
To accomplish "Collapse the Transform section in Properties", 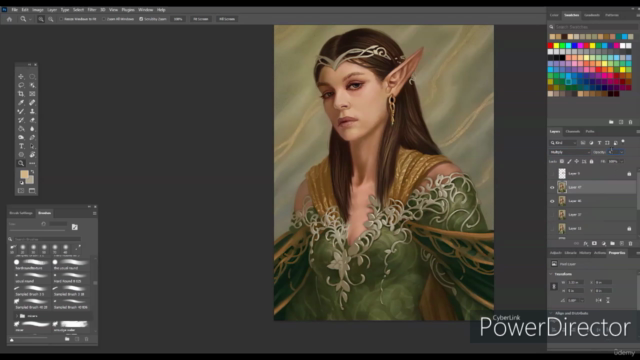I will tap(551, 274).
